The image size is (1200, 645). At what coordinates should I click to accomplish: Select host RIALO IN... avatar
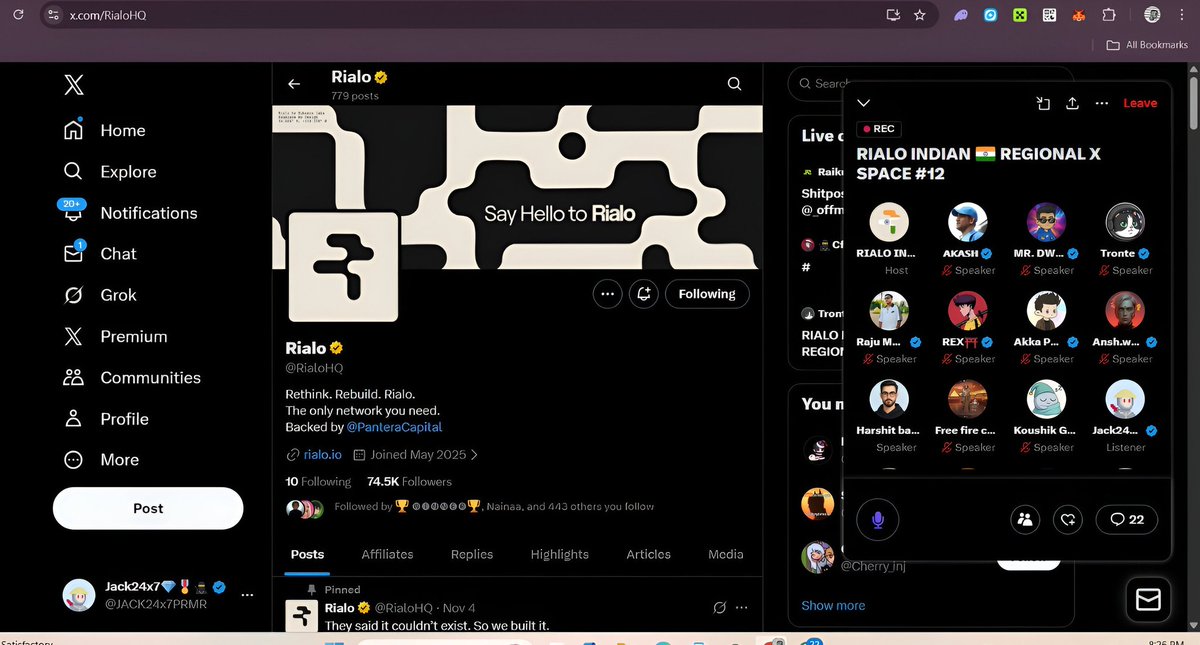click(889, 222)
